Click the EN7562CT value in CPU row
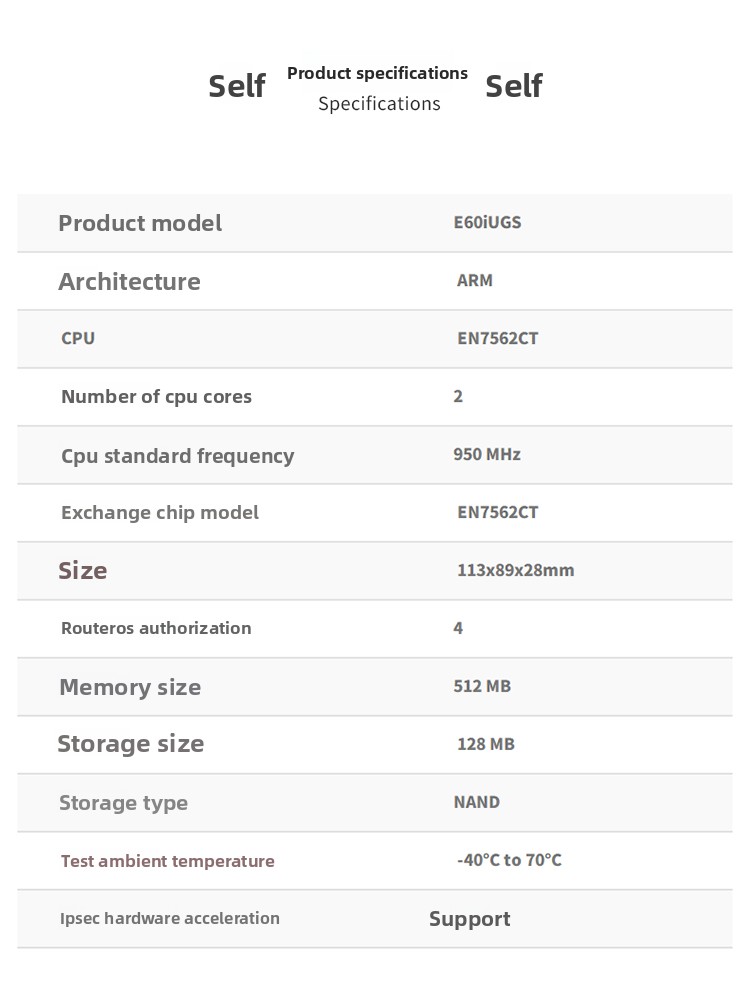 tap(497, 338)
